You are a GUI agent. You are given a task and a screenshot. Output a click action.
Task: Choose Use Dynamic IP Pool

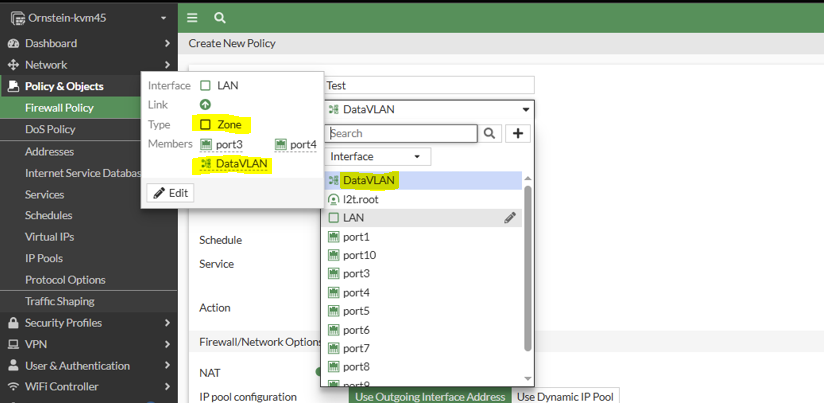(565, 397)
